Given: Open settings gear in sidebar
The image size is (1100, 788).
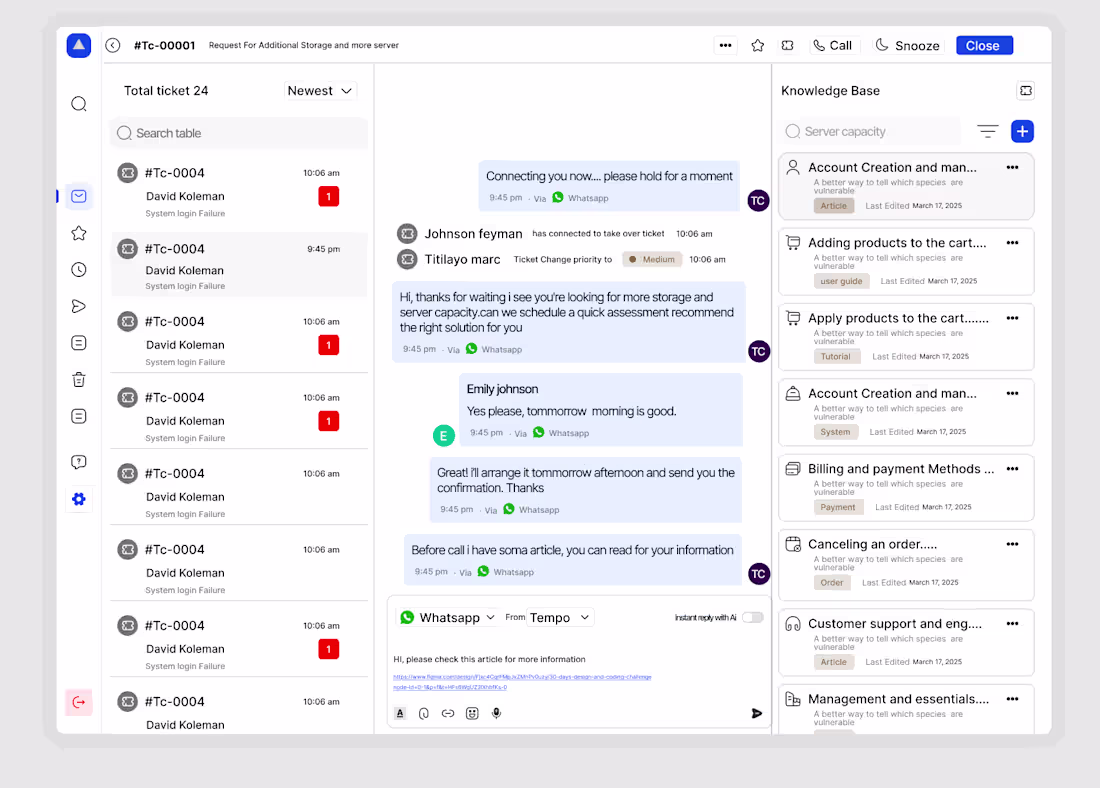Looking at the screenshot, I should (79, 499).
